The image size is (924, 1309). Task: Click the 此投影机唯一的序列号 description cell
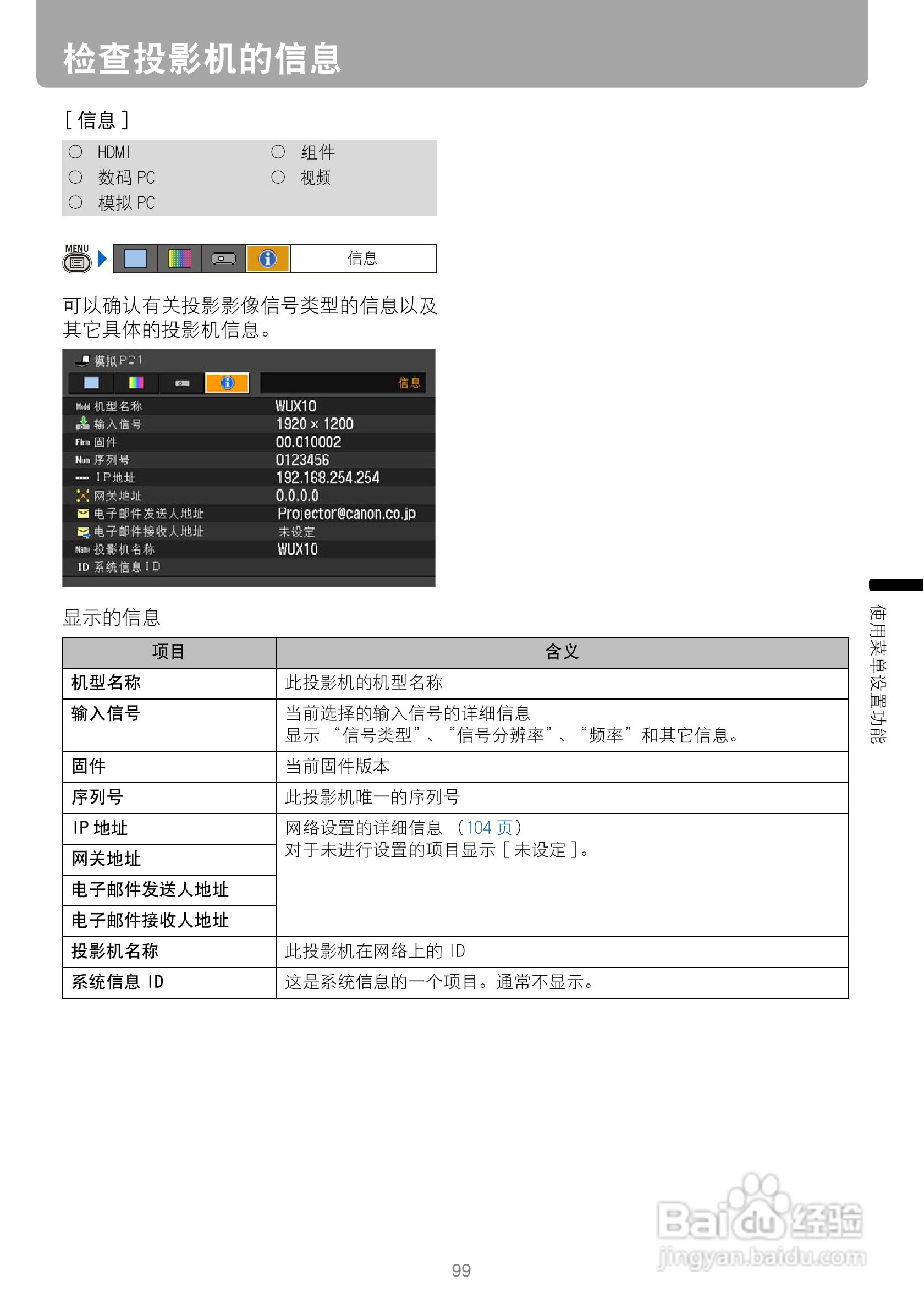pyautogui.click(x=562, y=798)
